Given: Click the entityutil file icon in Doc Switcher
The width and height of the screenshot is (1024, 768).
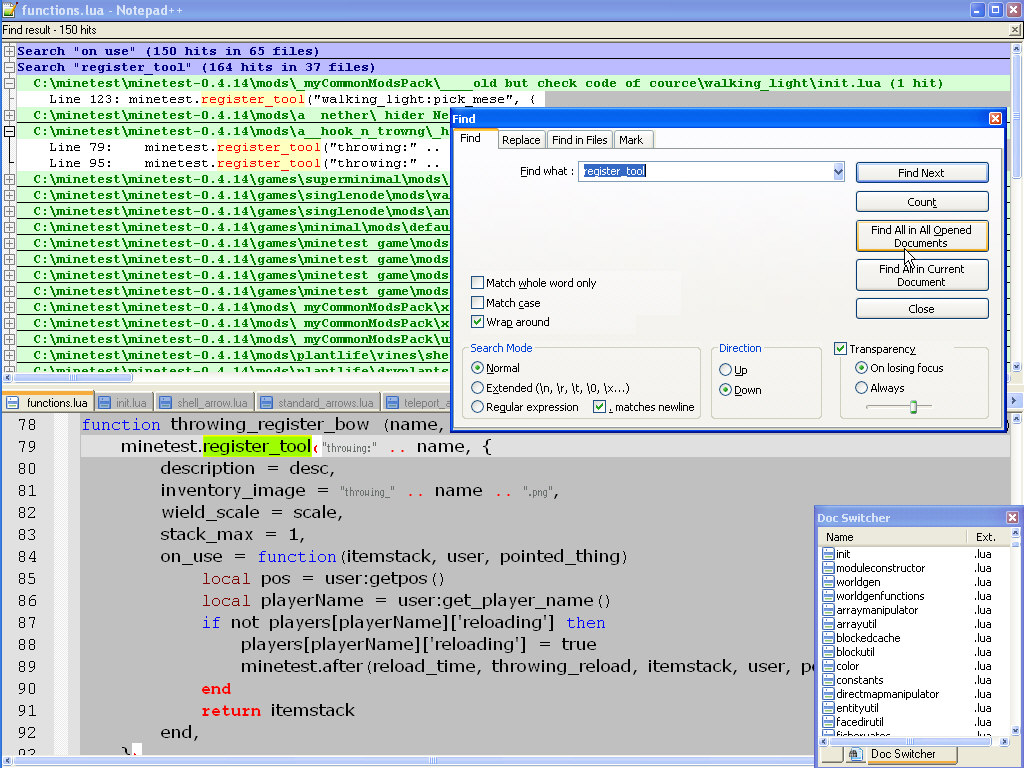Looking at the screenshot, I should [828, 708].
